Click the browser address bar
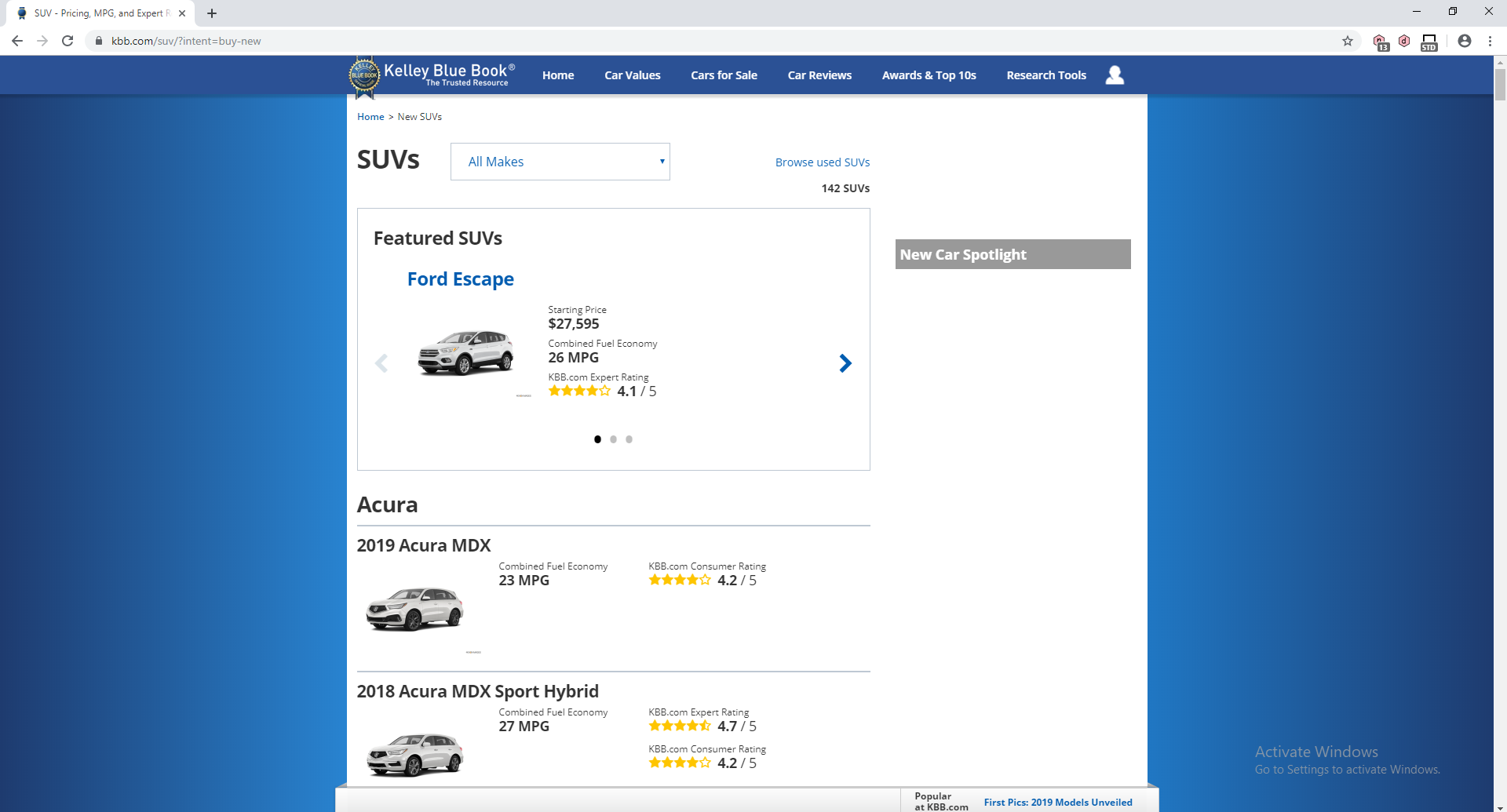1507x812 pixels. point(314,41)
